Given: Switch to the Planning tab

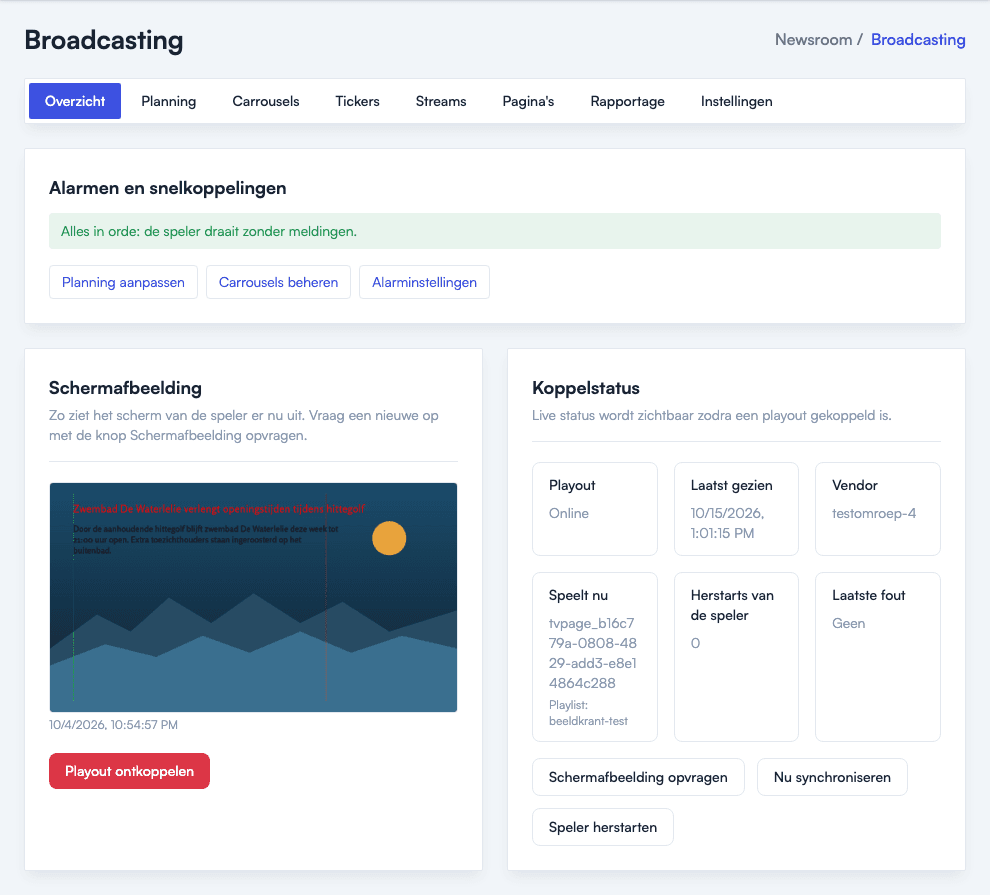Looking at the screenshot, I should point(169,101).
